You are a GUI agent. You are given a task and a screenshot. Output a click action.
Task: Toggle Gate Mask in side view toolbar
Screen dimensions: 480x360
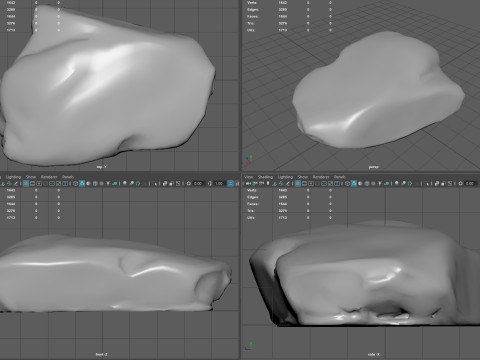(317, 183)
